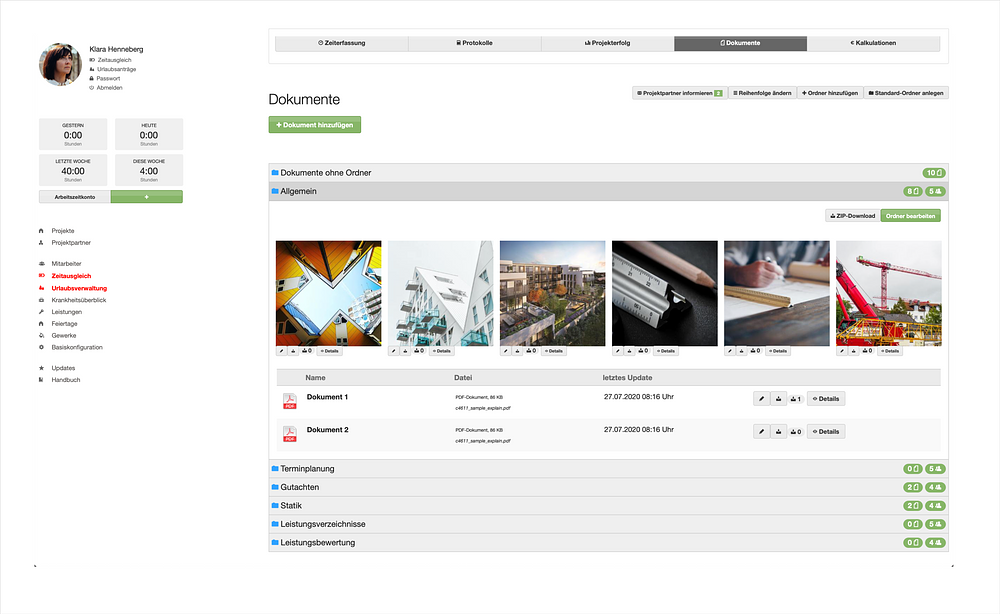The width and height of the screenshot is (1000, 614).
Task: Click Ordner bearbeiten
Action: [911, 216]
